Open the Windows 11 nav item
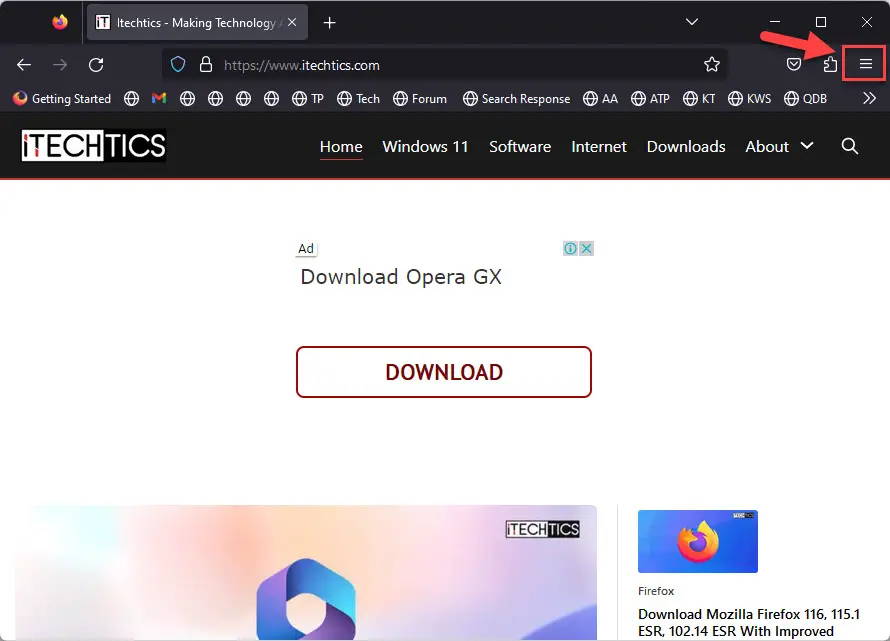890x641 pixels. coord(425,146)
